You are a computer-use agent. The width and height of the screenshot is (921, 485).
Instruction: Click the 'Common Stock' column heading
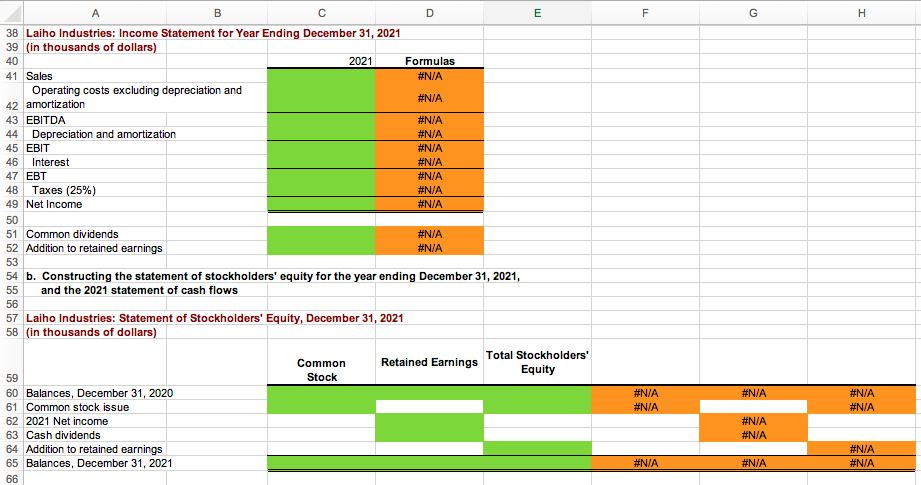pos(321,370)
